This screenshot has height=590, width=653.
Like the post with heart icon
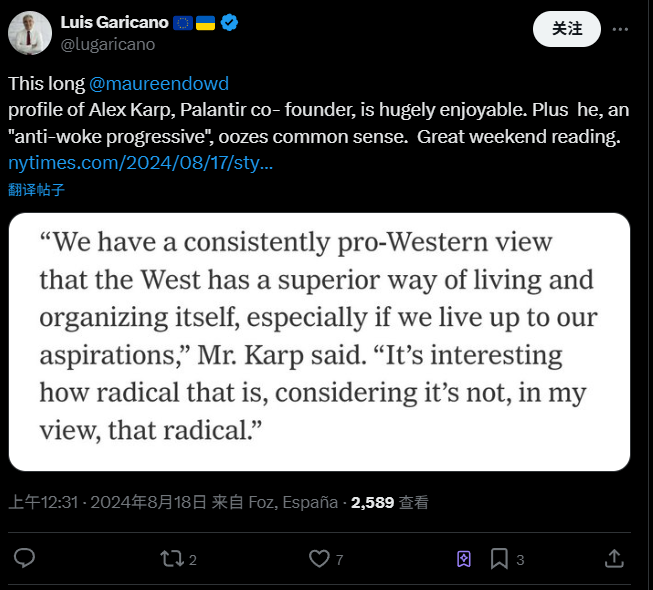click(320, 558)
